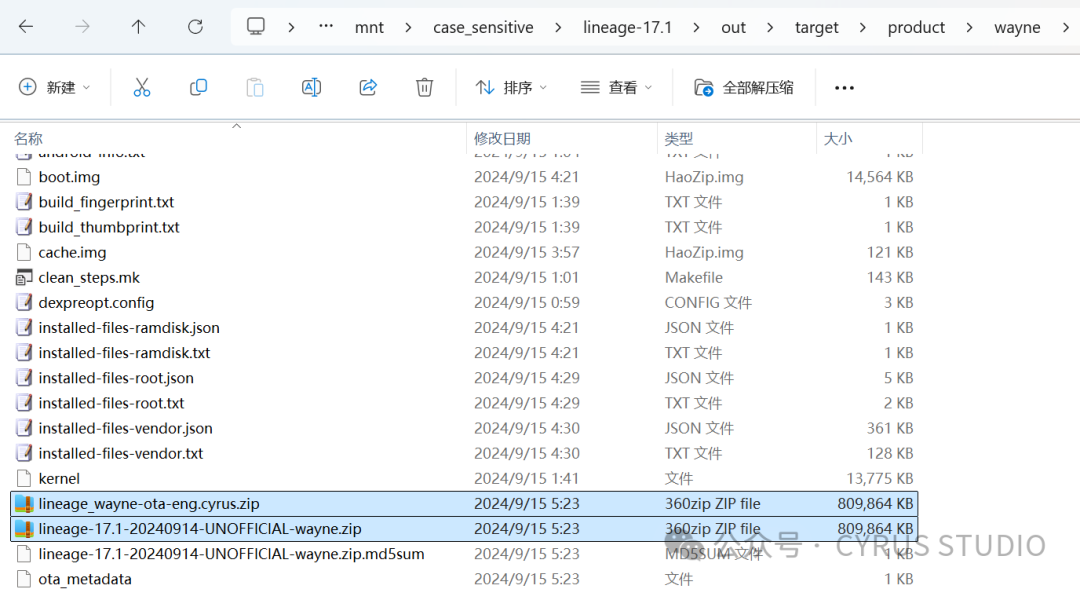The height and width of the screenshot is (589, 1080).
Task: Select the ota_metadata file
Action: (85, 579)
